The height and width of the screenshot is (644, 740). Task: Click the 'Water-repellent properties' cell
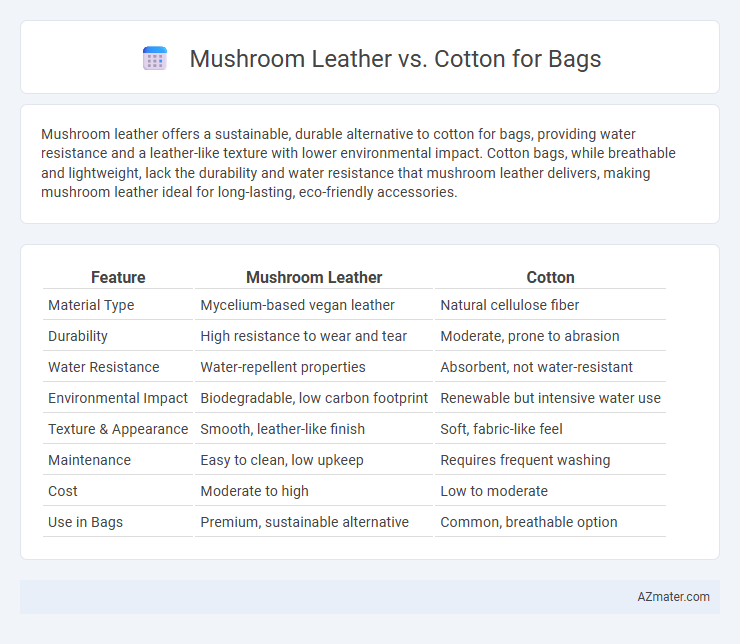(x=283, y=367)
